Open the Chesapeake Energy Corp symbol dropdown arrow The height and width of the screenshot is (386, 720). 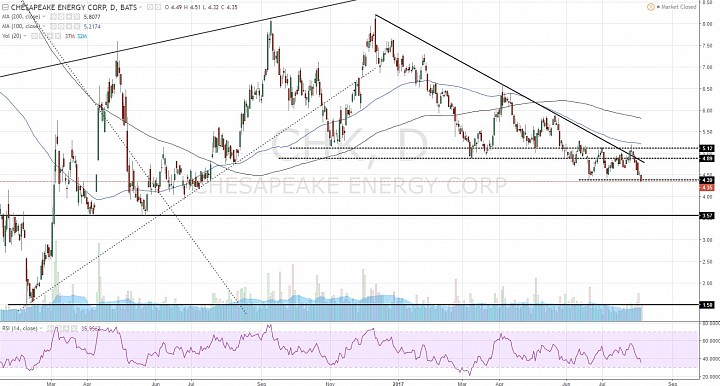pyautogui.click(x=140, y=7)
